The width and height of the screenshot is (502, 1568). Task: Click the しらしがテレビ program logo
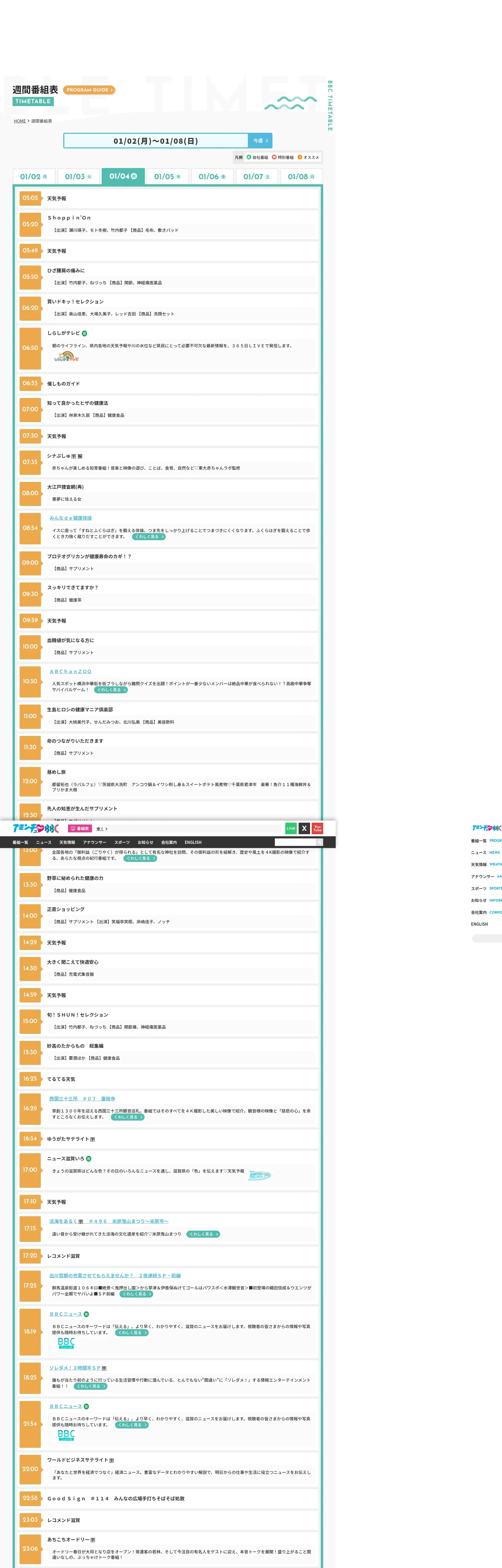pyautogui.click(x=66, y=357)
